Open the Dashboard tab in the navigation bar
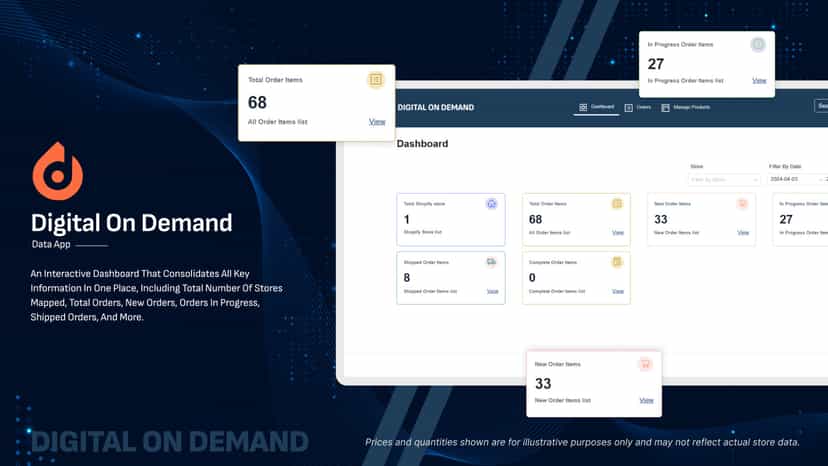The width and height of the screenshot is (828, 466). [x=596, y=107]
